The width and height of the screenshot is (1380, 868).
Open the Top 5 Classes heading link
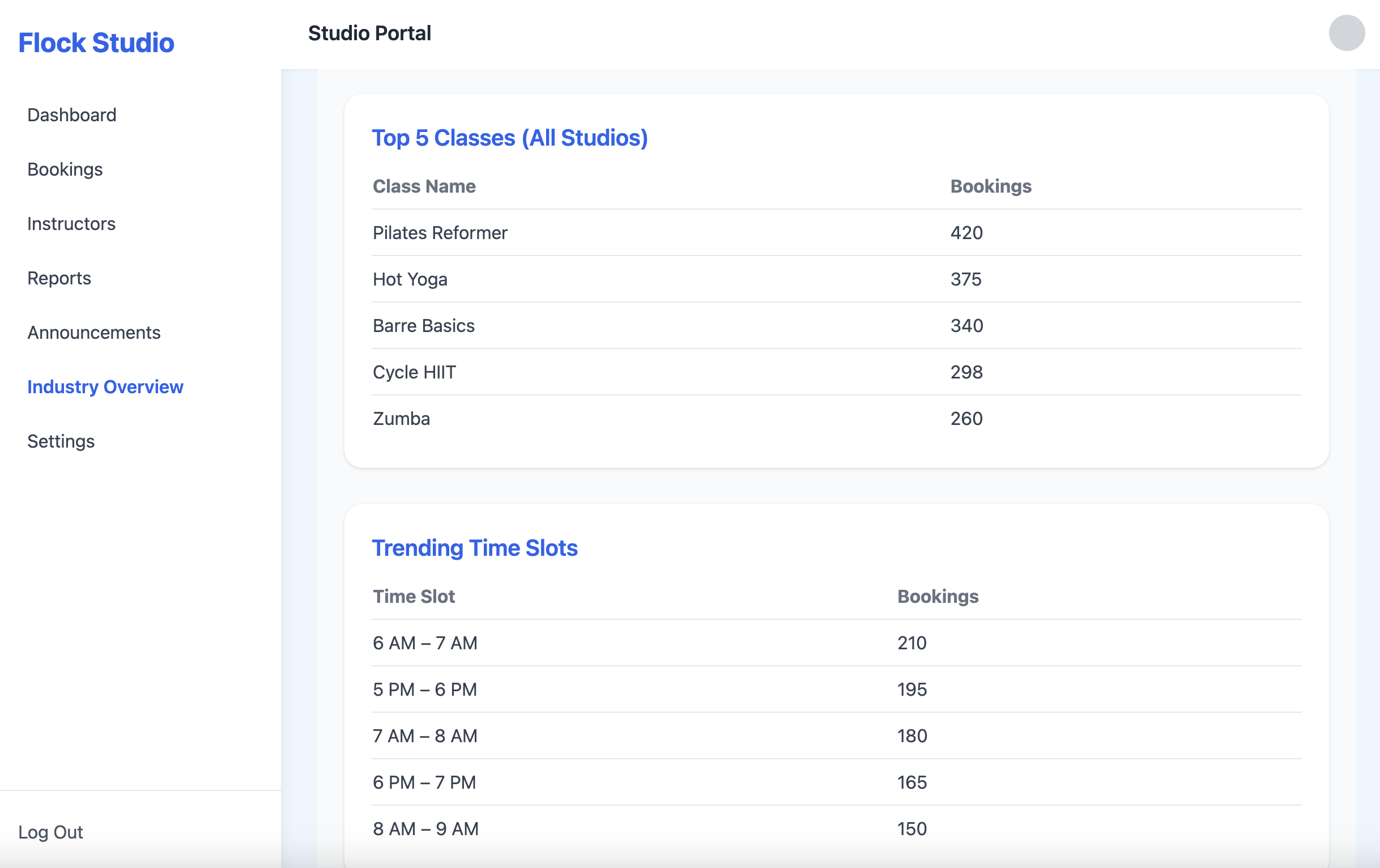(510, 138)
